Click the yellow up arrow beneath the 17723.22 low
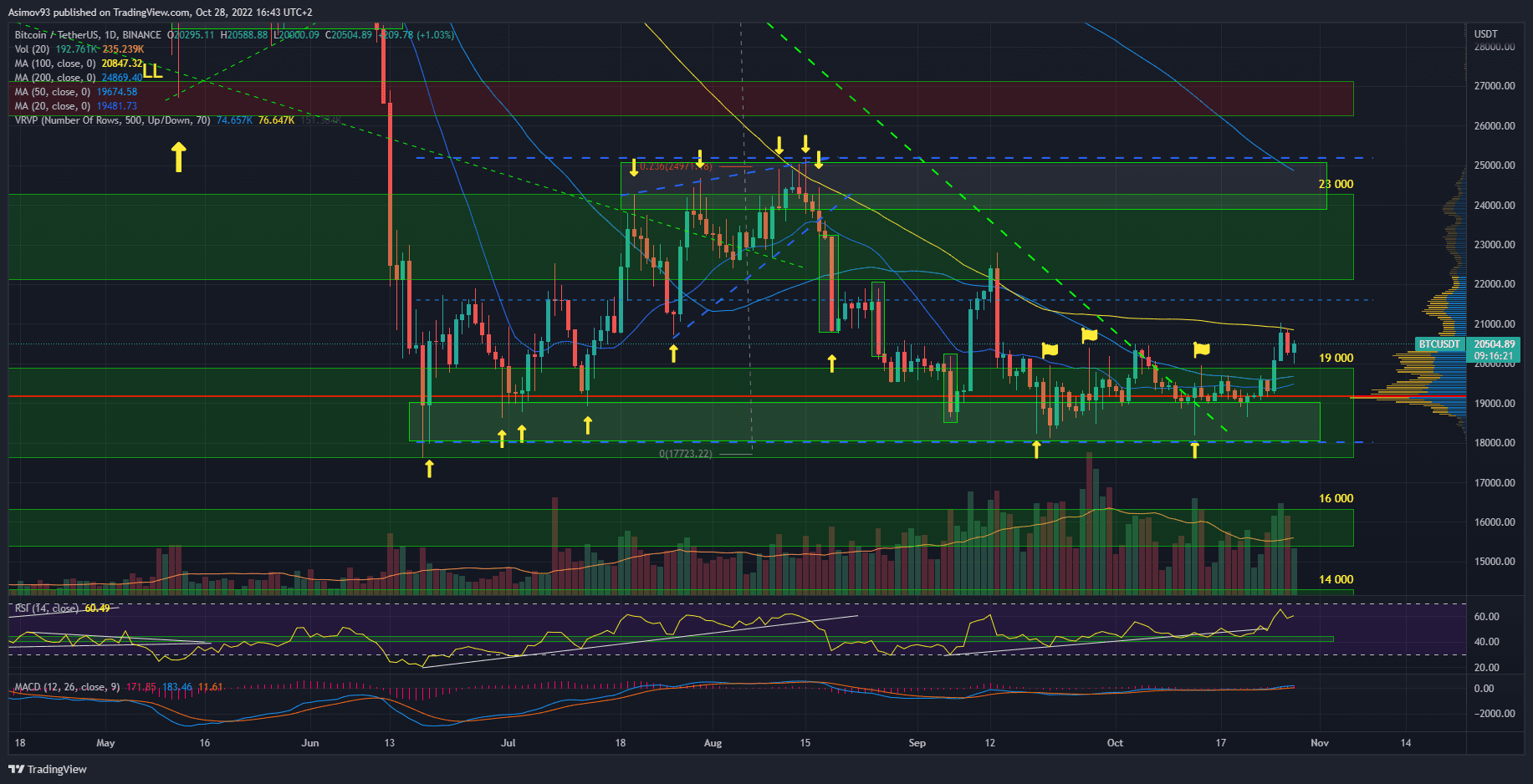 429,468
